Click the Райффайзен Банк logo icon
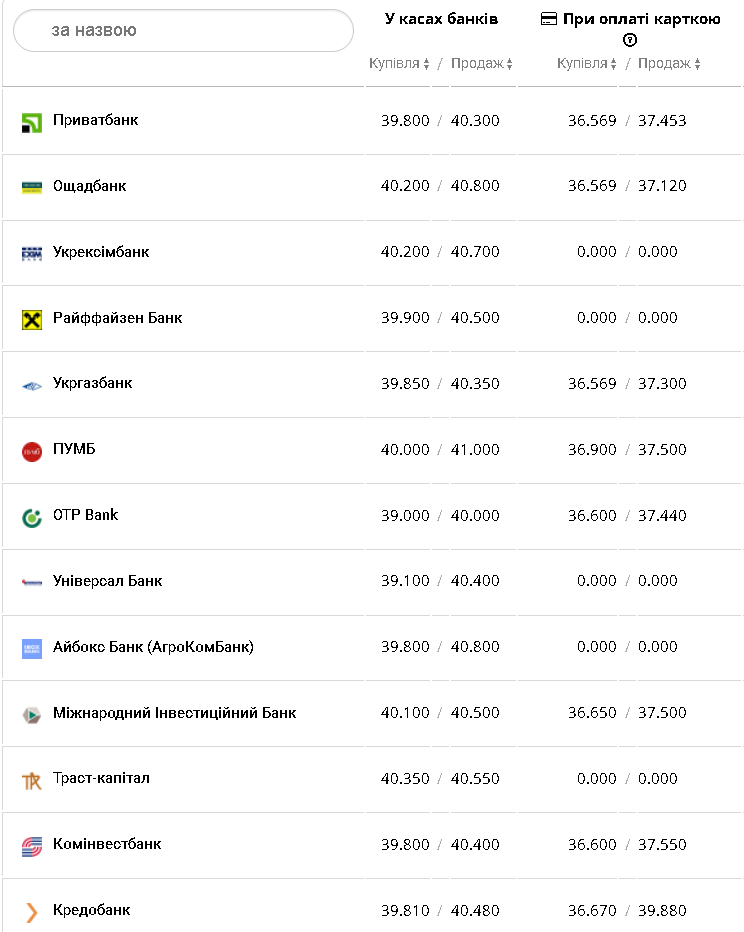The height and width of the screenshot is (932, 744). click(32, 319)
